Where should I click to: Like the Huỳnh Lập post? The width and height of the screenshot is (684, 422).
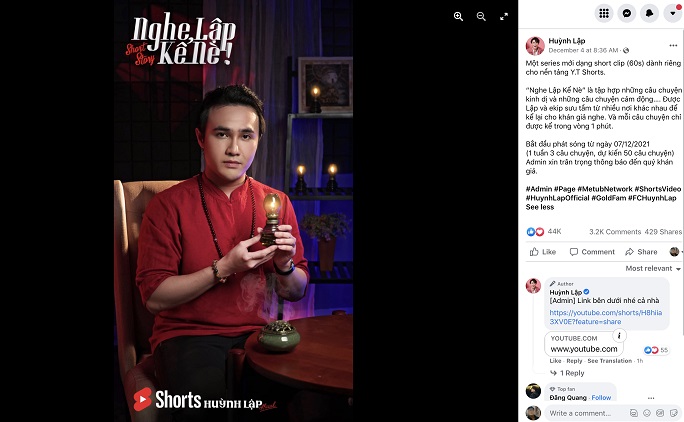(543, 252)
